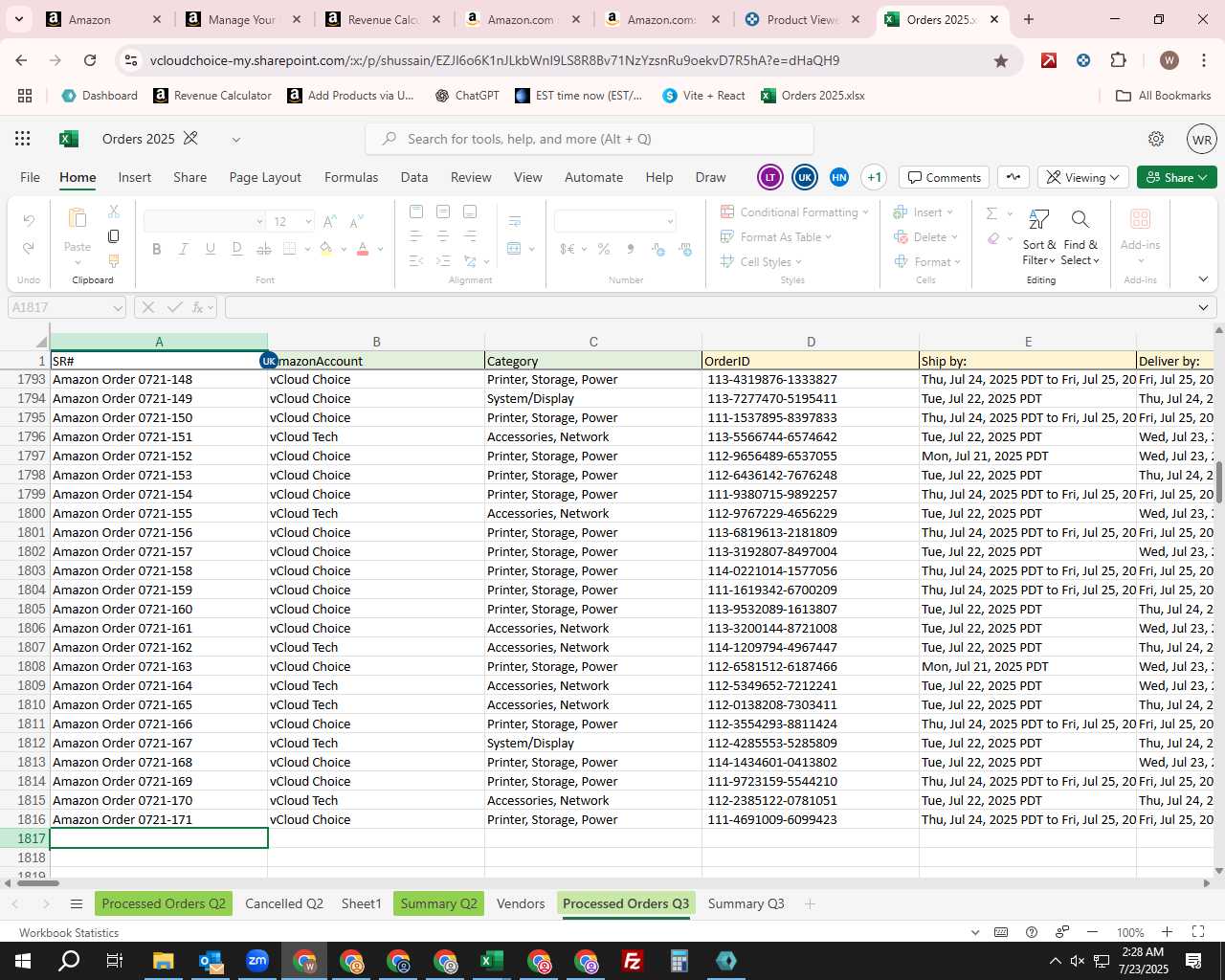Click the add new sheet plus
The width and height of the screenshot is (1225, 980).
click(810, 903)
